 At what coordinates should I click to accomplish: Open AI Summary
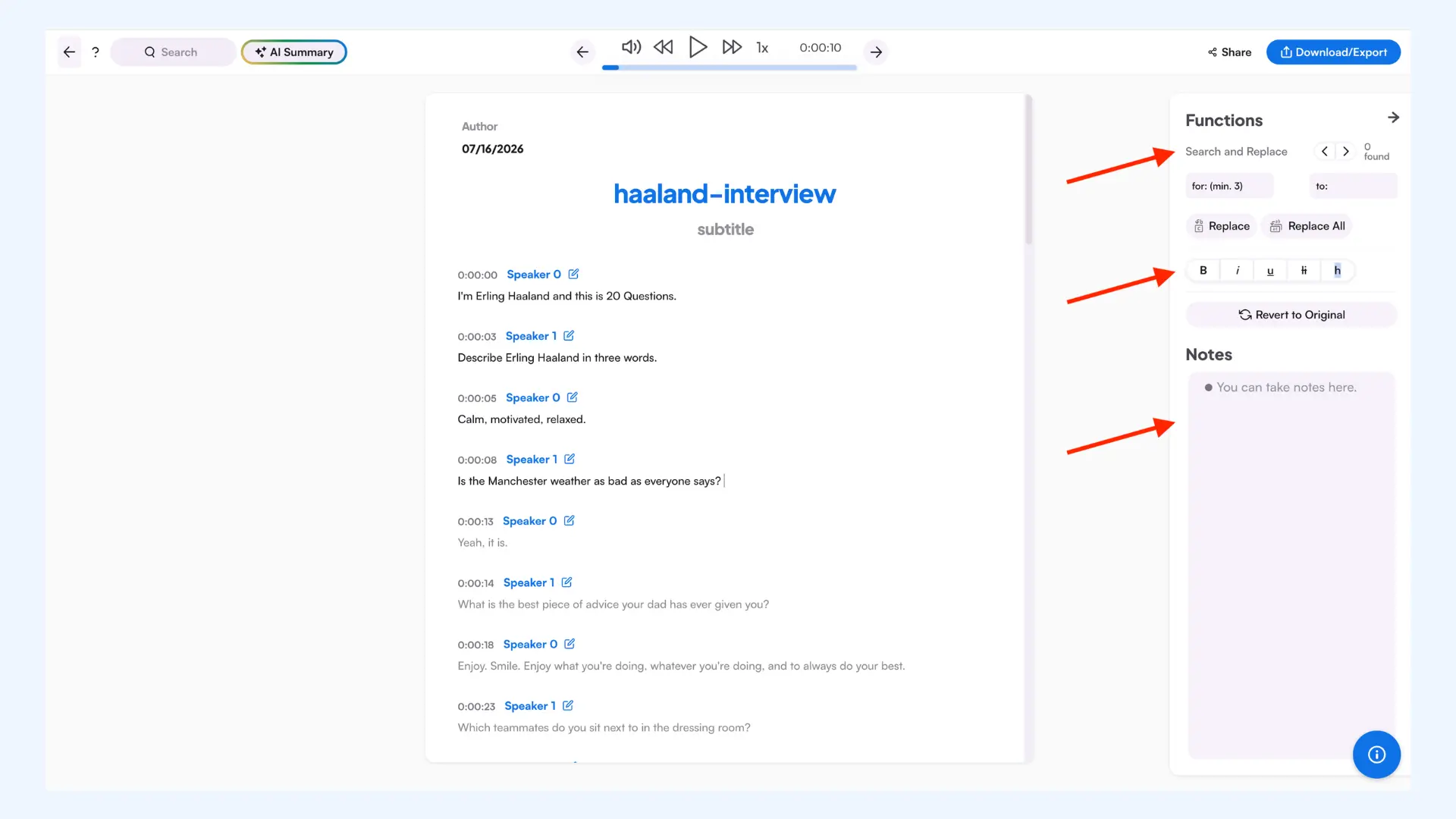click(x=294, y=52)
